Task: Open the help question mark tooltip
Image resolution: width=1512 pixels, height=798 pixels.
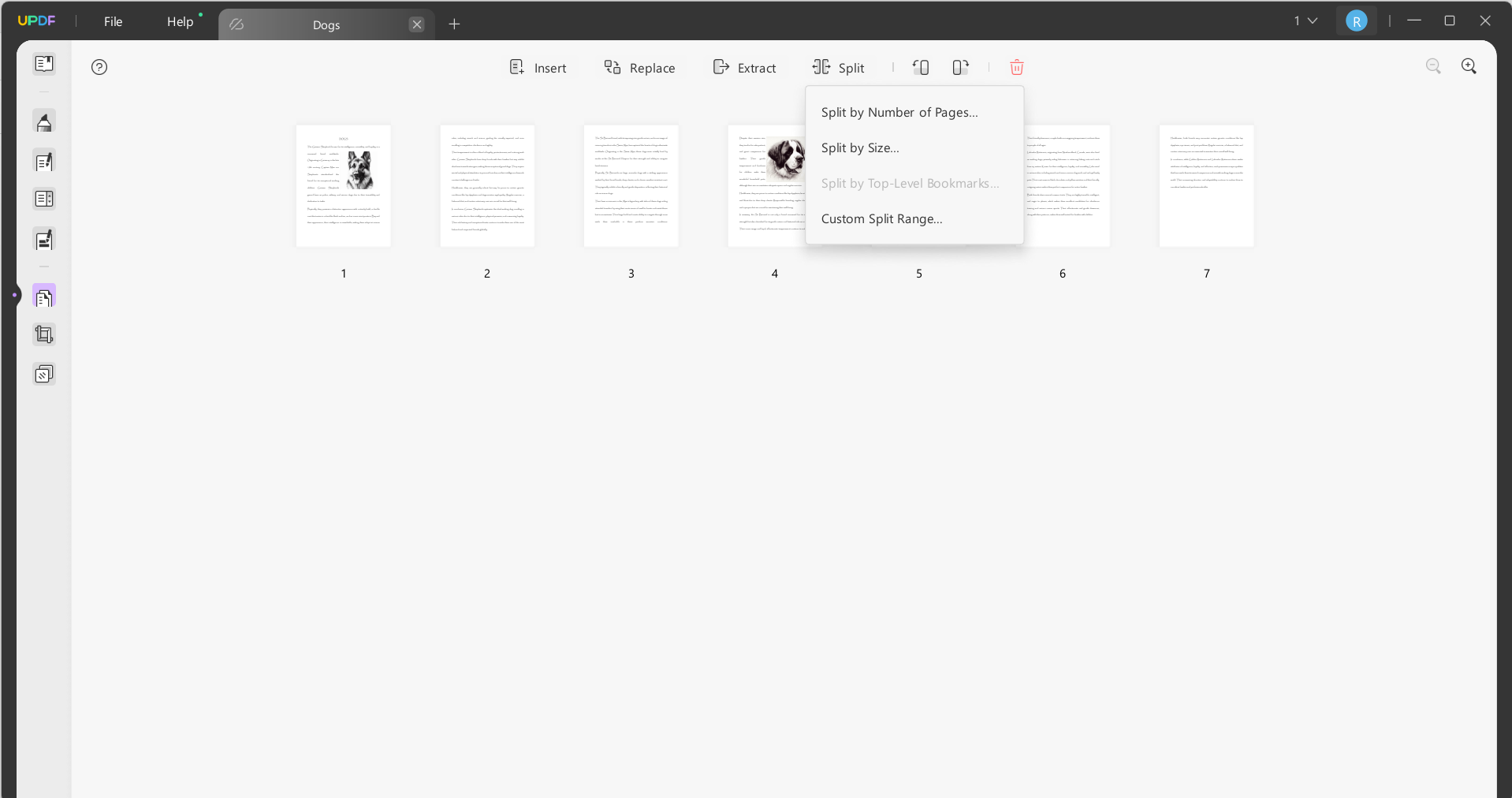Action: click(99, 68)
